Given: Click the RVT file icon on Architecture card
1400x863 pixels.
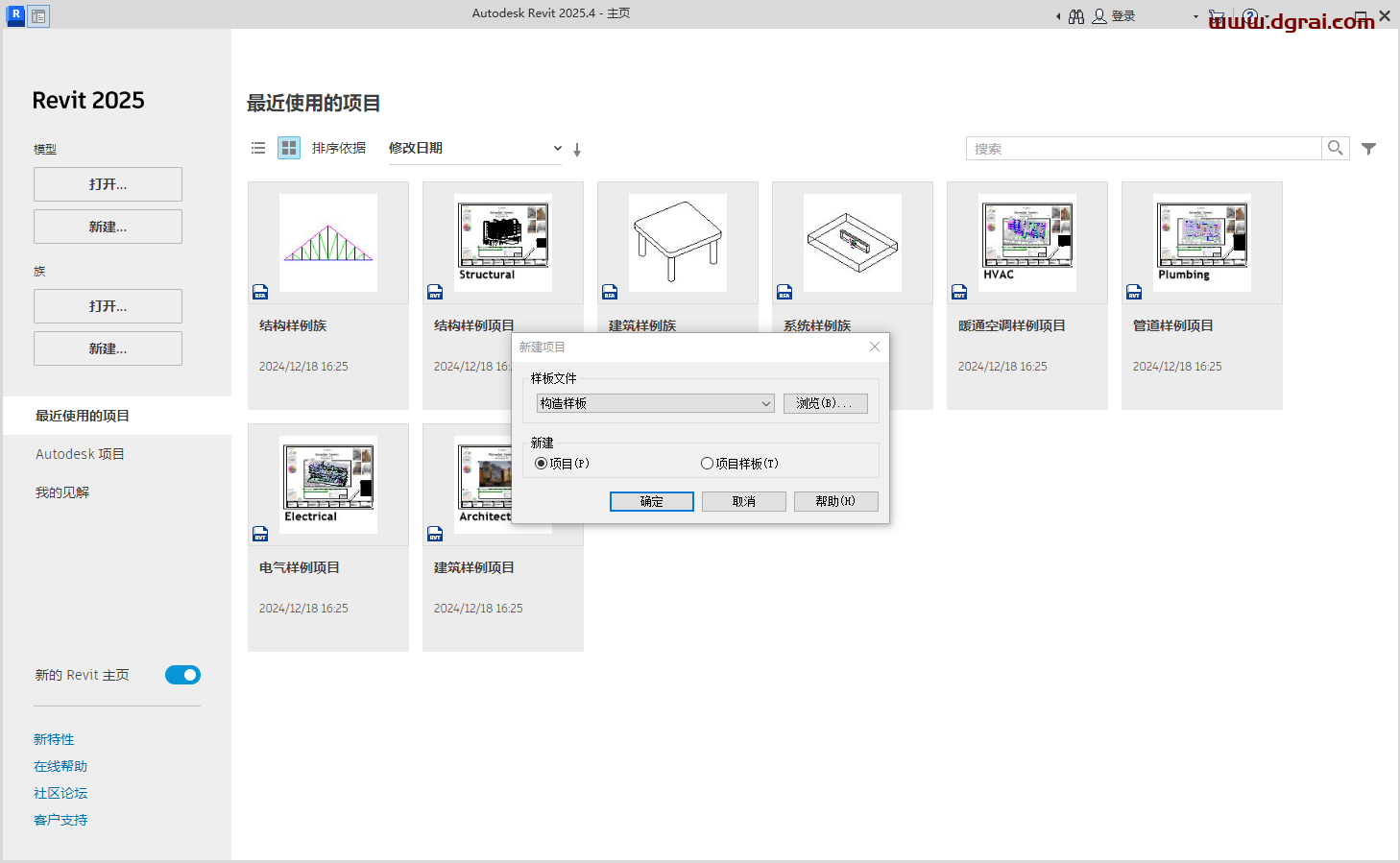Looking at the screenshot, I should (x=435, y=534).
